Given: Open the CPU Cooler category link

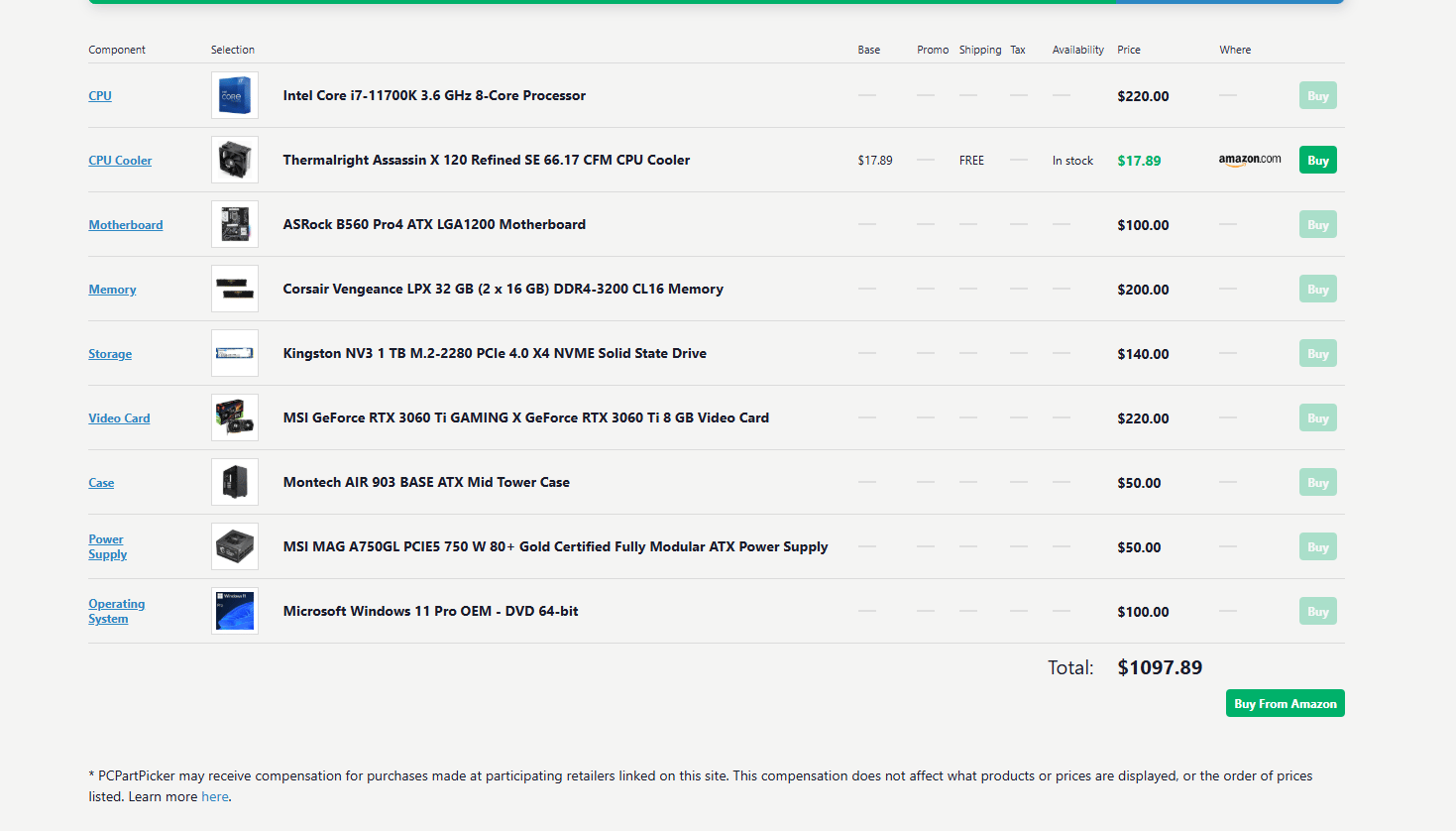Looking at the screenshot, I should coord(120,161).
